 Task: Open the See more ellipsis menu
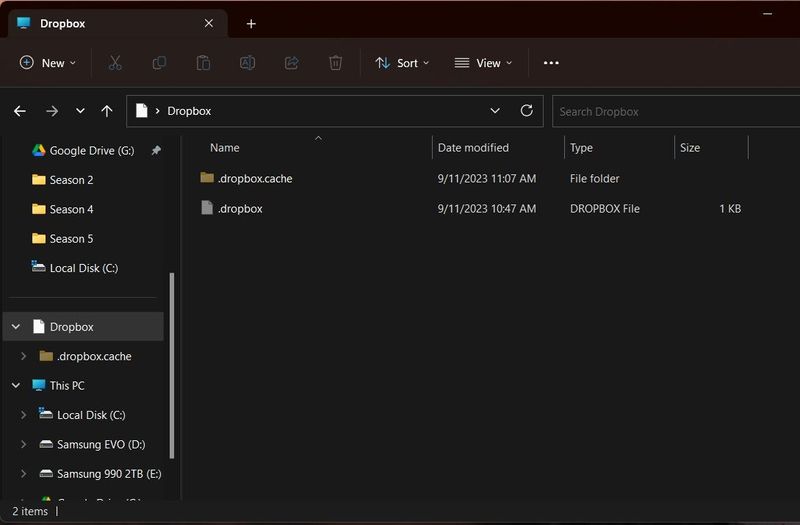click(x=551, y=63)
